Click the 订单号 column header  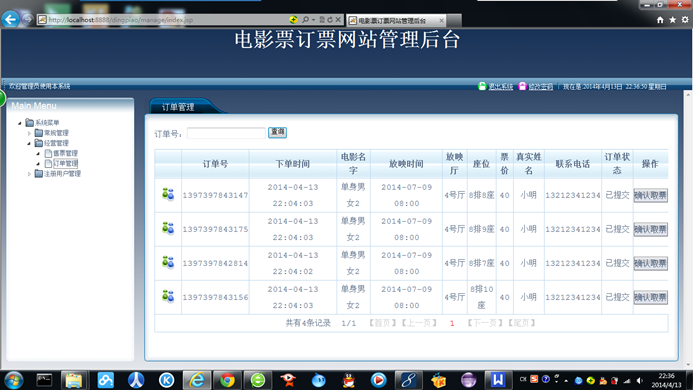[215, 164]
